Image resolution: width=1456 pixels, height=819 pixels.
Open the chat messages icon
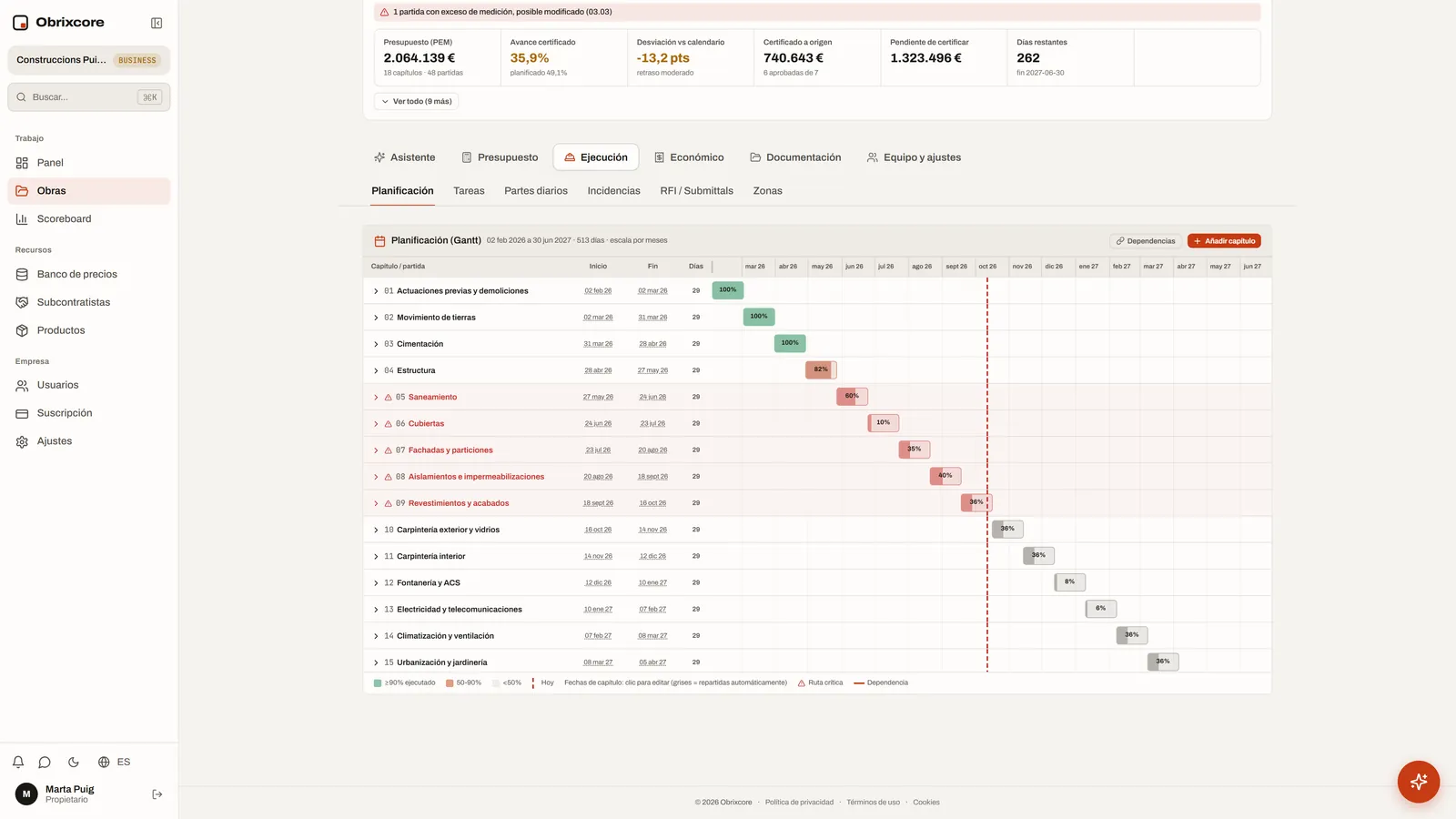[x=45, y=763]
